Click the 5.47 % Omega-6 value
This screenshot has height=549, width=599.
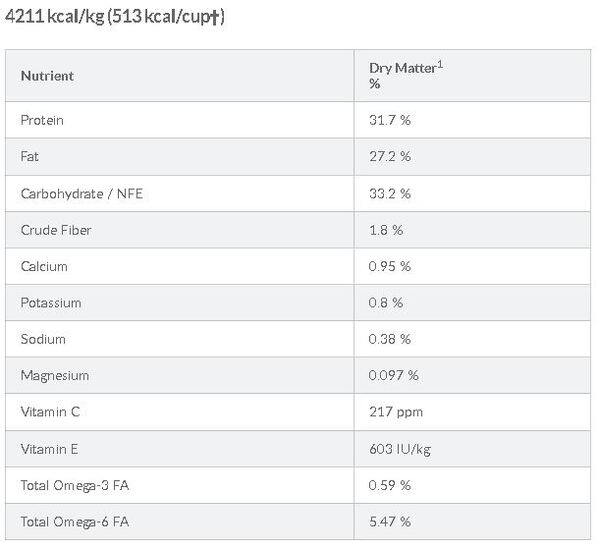tap(390, 522)
